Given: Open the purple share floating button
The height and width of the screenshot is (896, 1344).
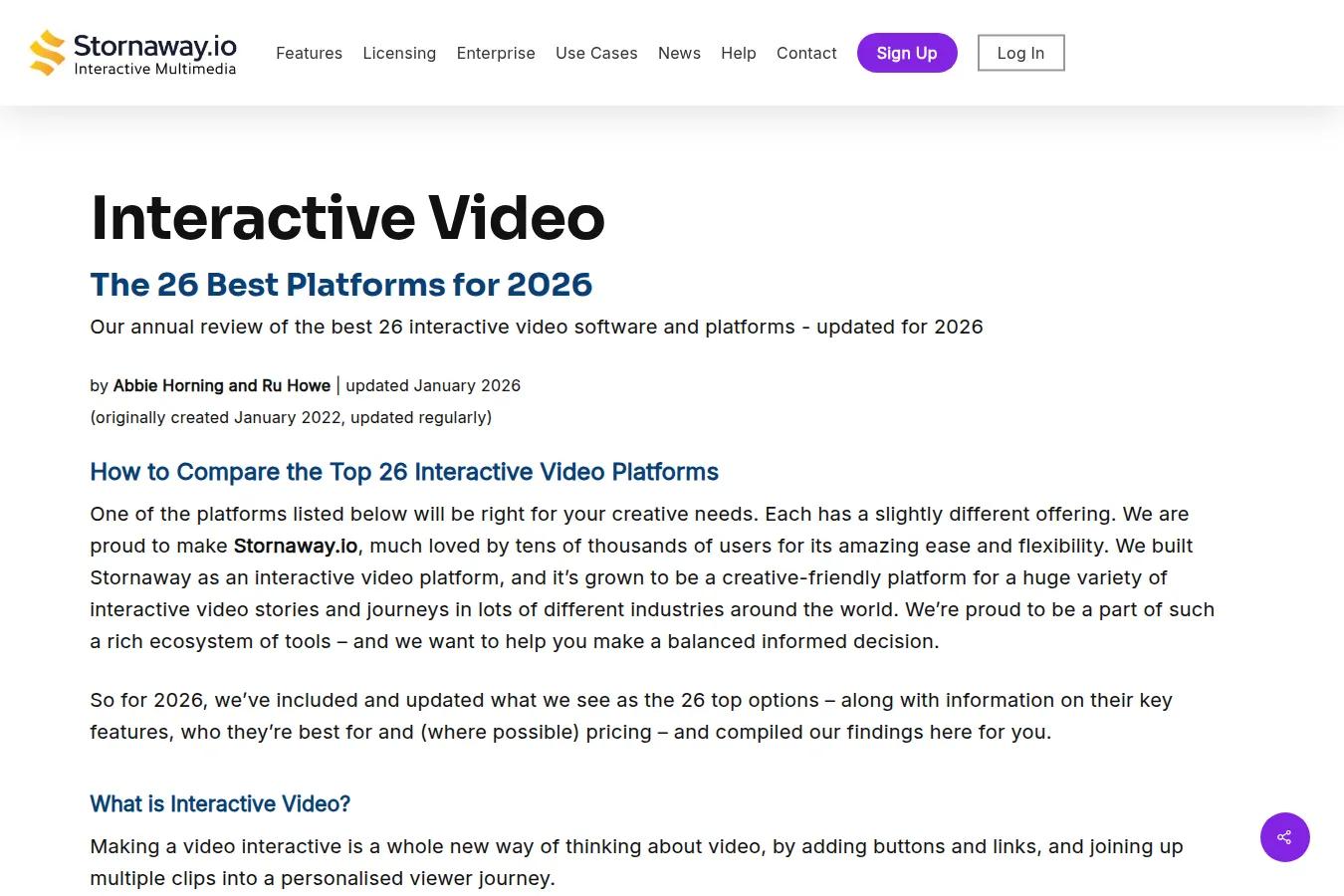Looking at the screenshot, I should pos(1284,837).
